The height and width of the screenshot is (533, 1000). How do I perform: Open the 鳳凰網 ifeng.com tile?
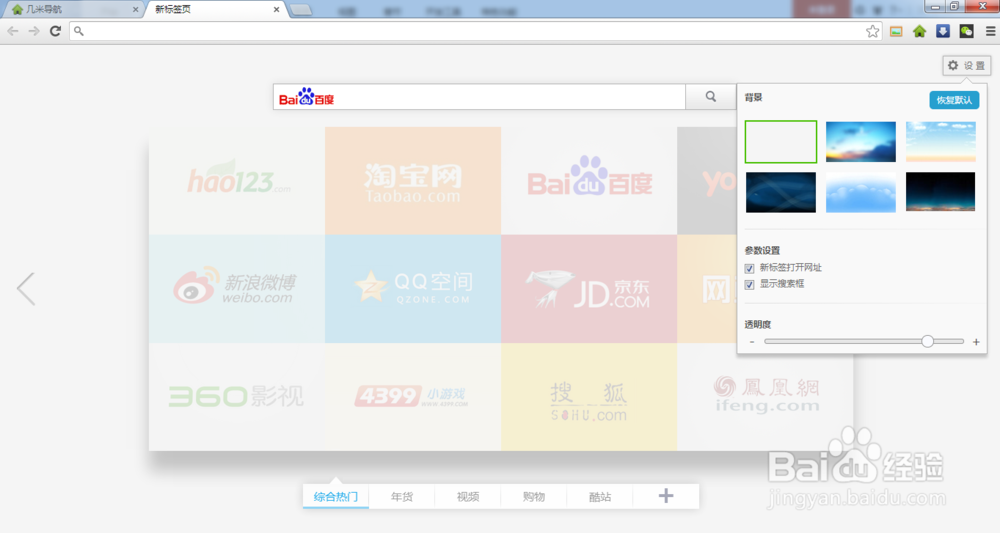(x=765, y=397)
